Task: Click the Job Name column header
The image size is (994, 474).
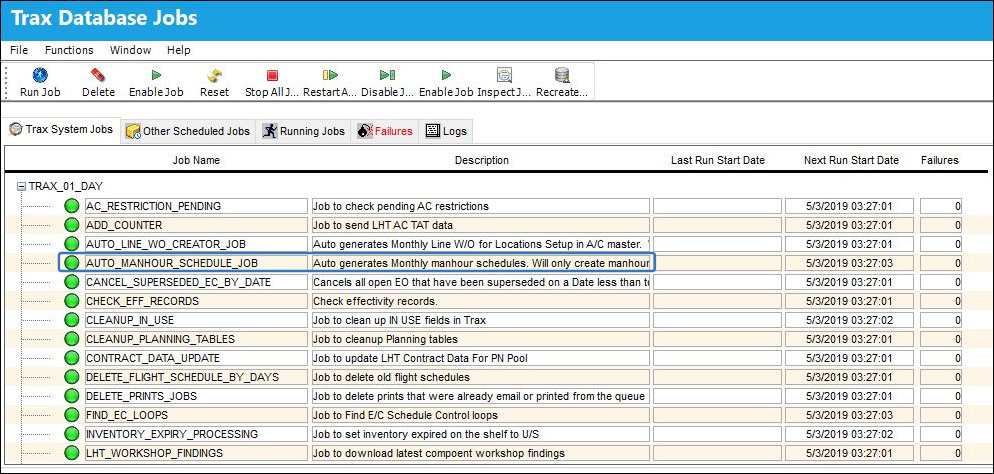Action: coord(197,160)
